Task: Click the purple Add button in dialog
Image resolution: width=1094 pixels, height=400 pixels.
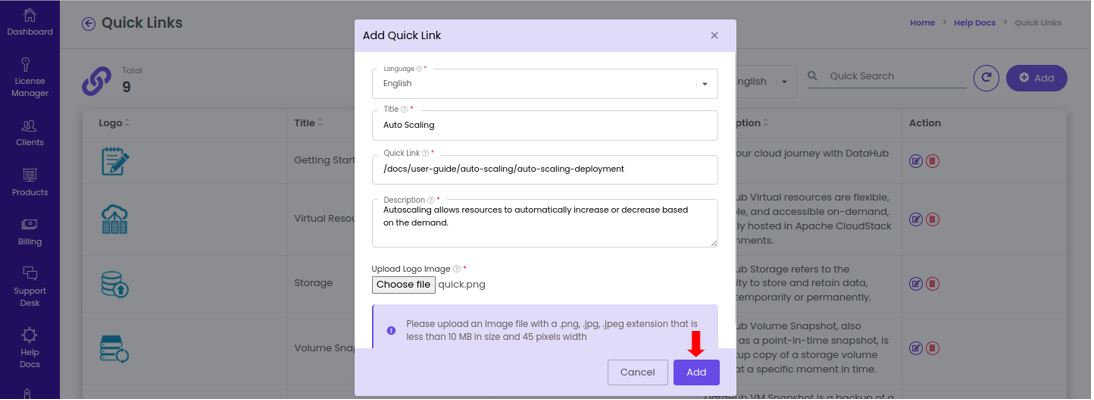Action: [696, 372]
